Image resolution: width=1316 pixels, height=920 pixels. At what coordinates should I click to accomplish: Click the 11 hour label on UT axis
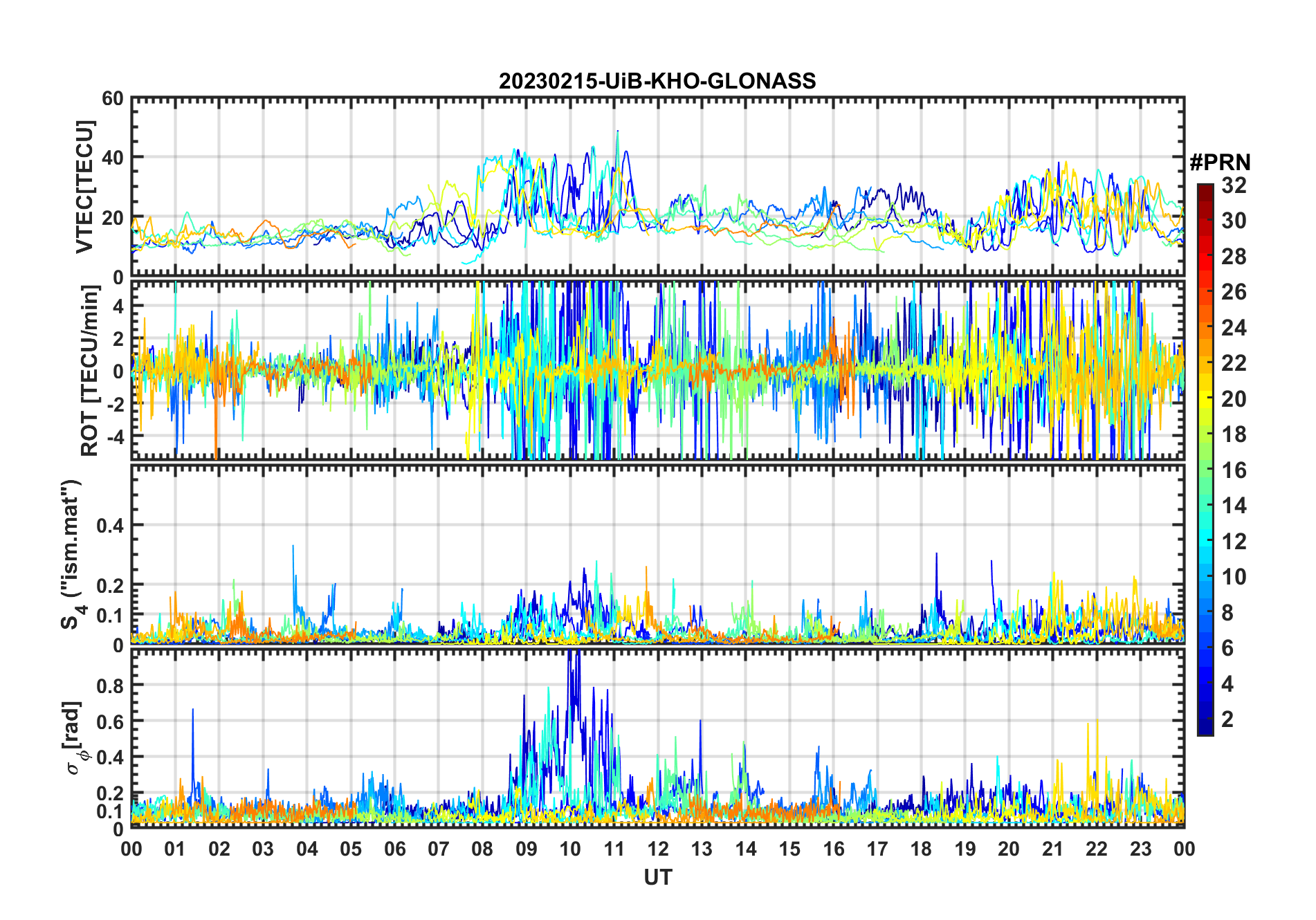point(614,849)
